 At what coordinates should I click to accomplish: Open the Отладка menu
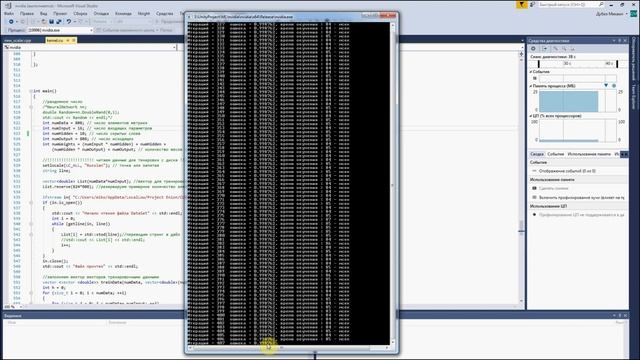point(101,13)
